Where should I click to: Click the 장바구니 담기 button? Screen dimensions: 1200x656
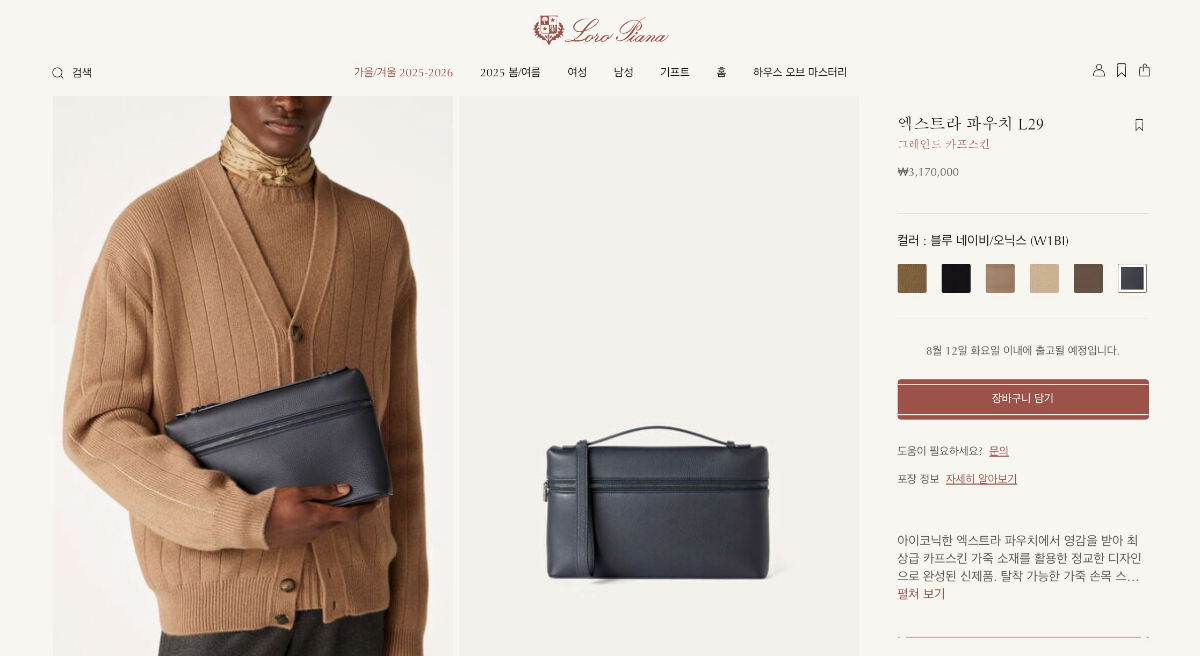tap(1023, 399)
